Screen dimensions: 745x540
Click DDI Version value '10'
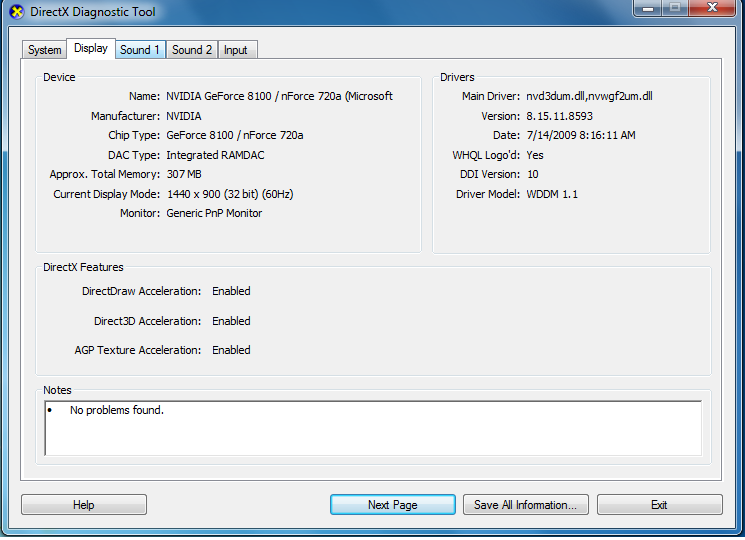point(533,174)
